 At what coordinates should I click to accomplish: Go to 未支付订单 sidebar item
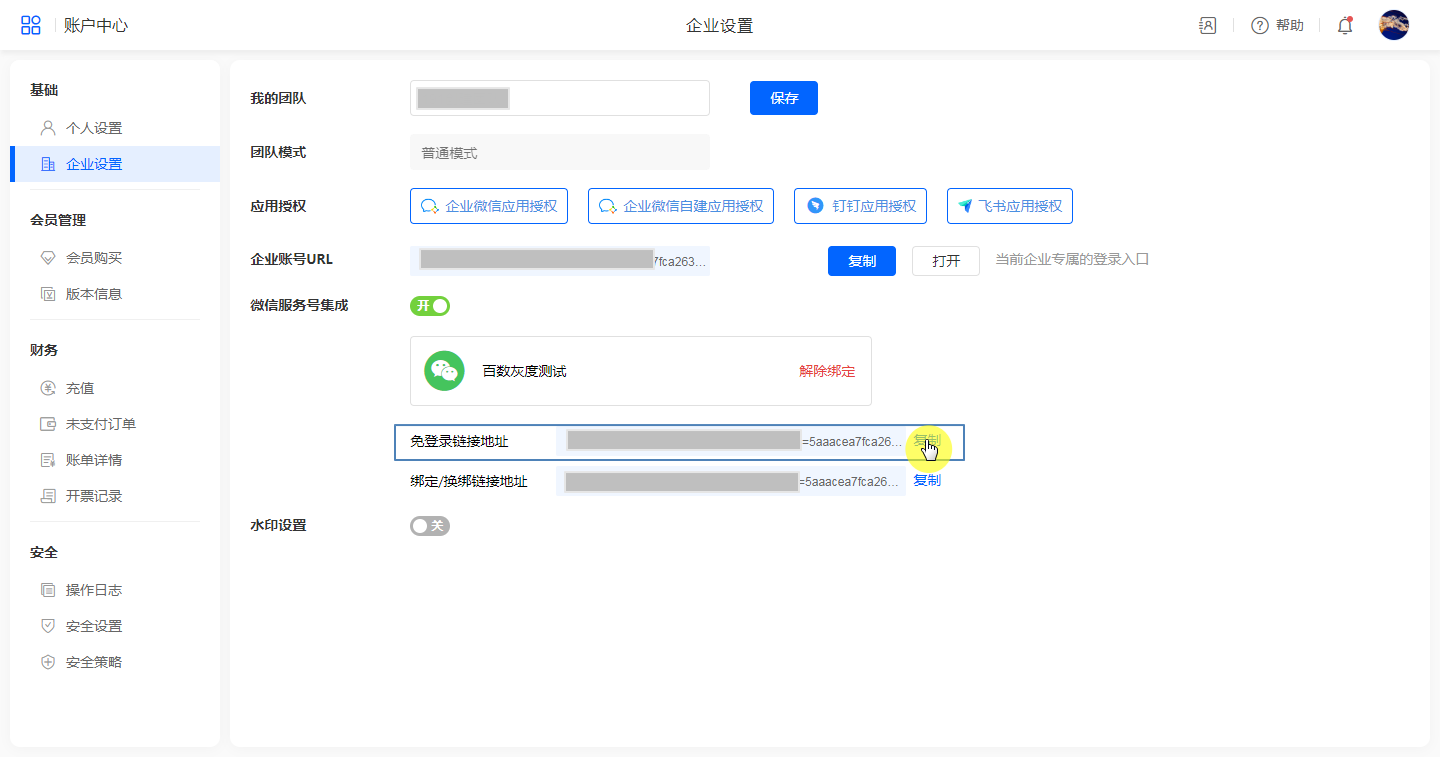click(100, 424)
